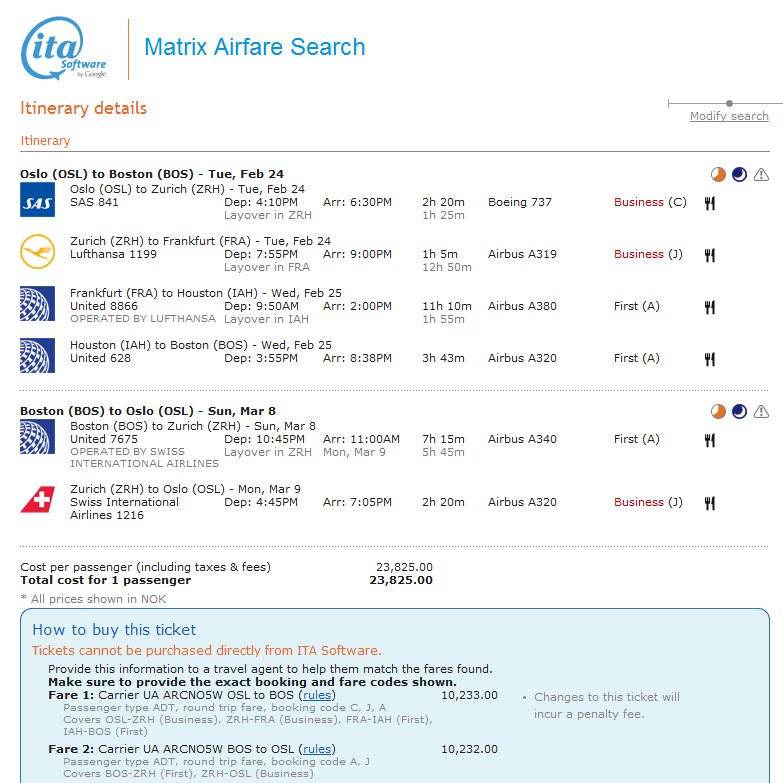Viewport: 783px width, 783px height.
Task: Click the United logo beside flight 628
Action: point(37,356)
